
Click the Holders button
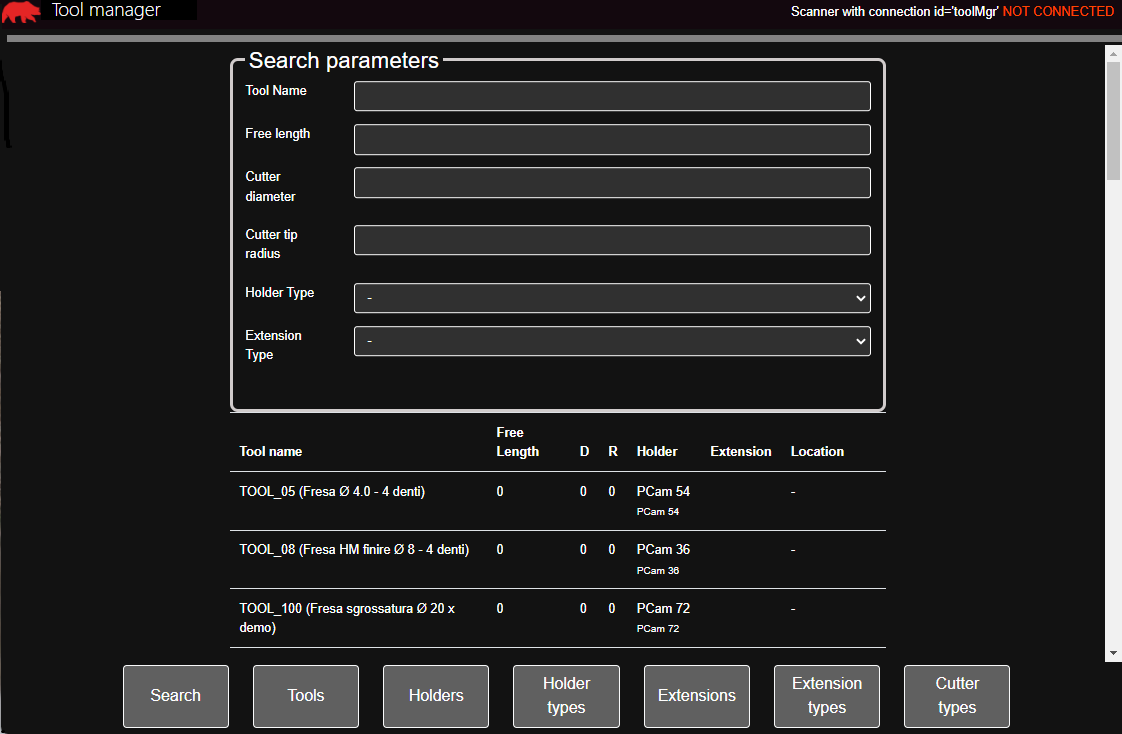pyautogui.click(x=435, y=696)
